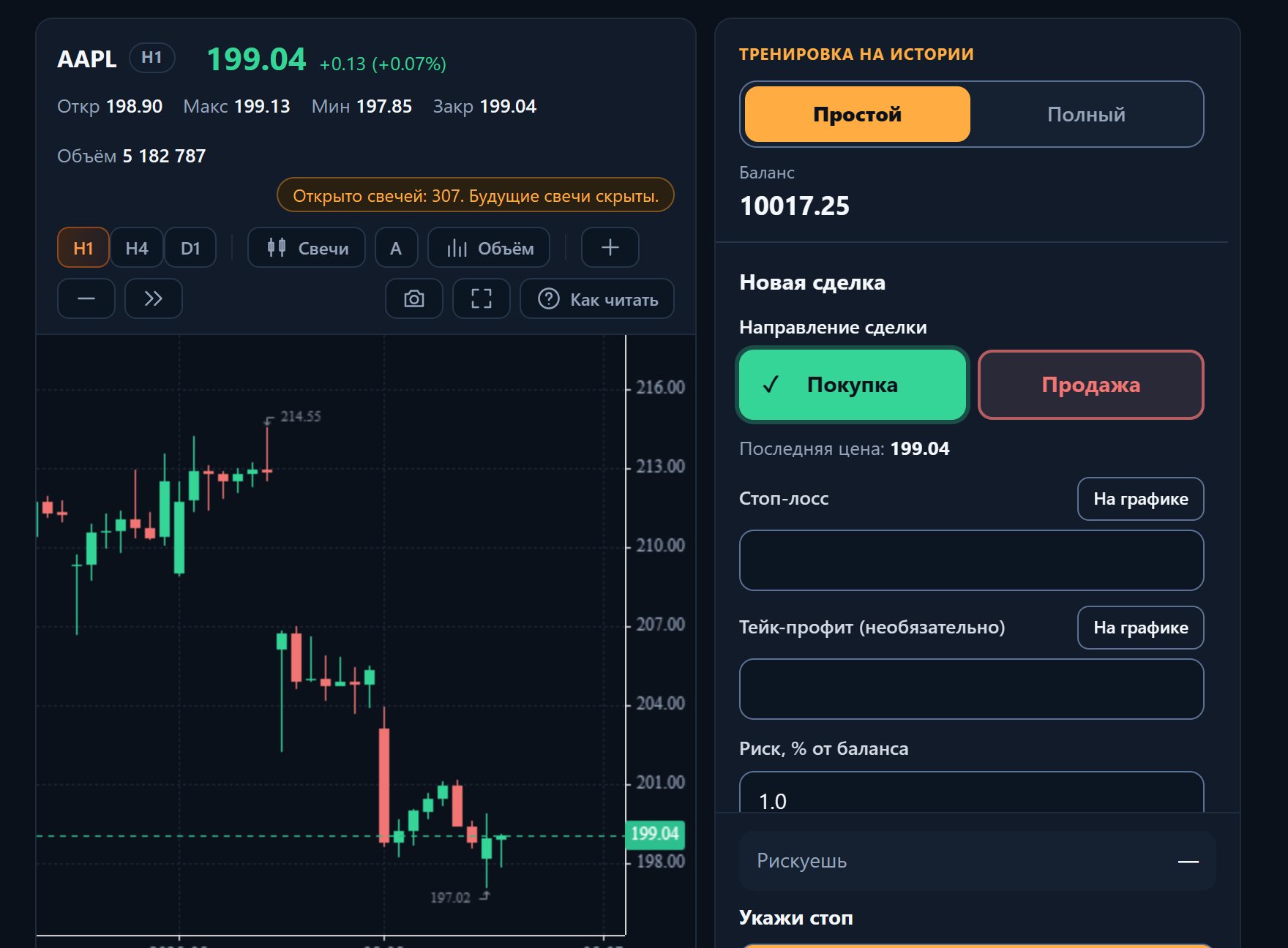Image resolution: width=1288 pixels, height=948 pixels.
Task: Choose Продажа as trade direction
Action: (1091, 385)
